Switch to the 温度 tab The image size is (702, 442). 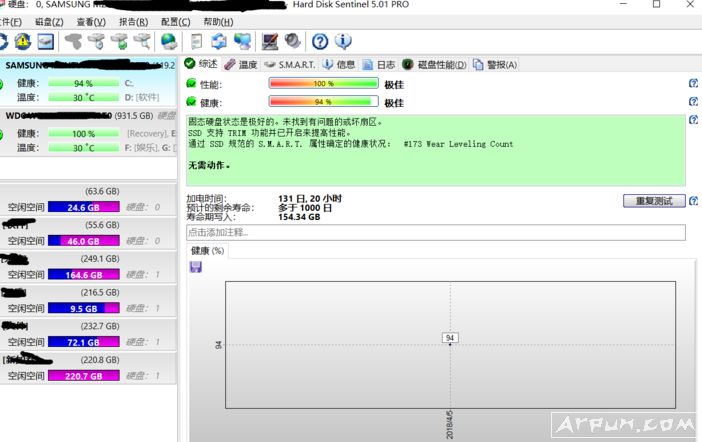click(x=241, y=65)
